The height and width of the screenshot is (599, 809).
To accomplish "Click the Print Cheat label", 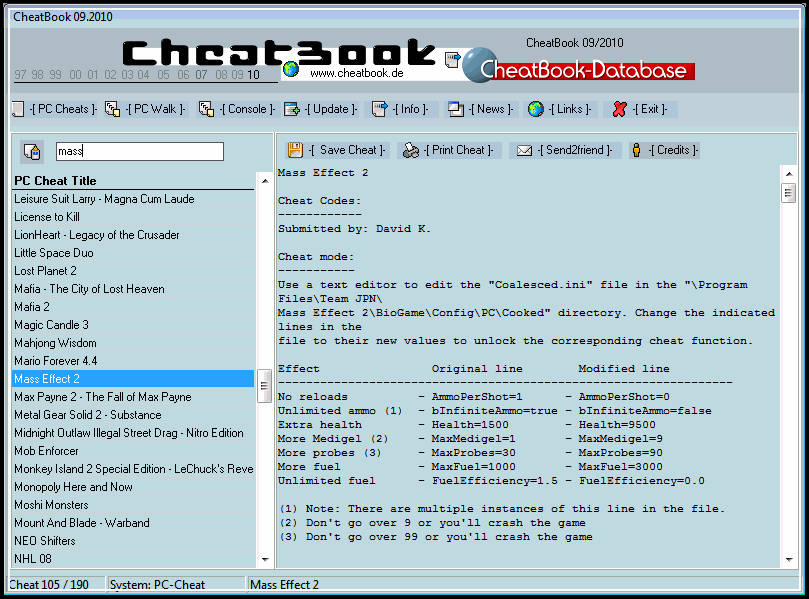I will click(459, 150).
